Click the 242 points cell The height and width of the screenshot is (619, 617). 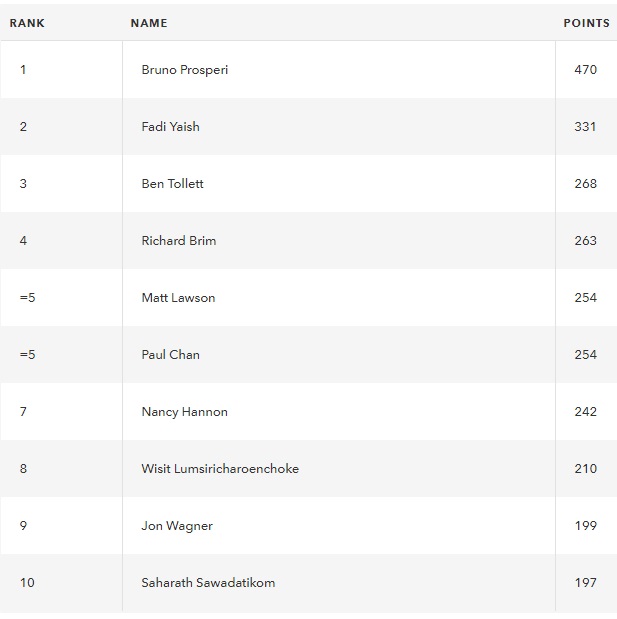[x=585, y=412]
